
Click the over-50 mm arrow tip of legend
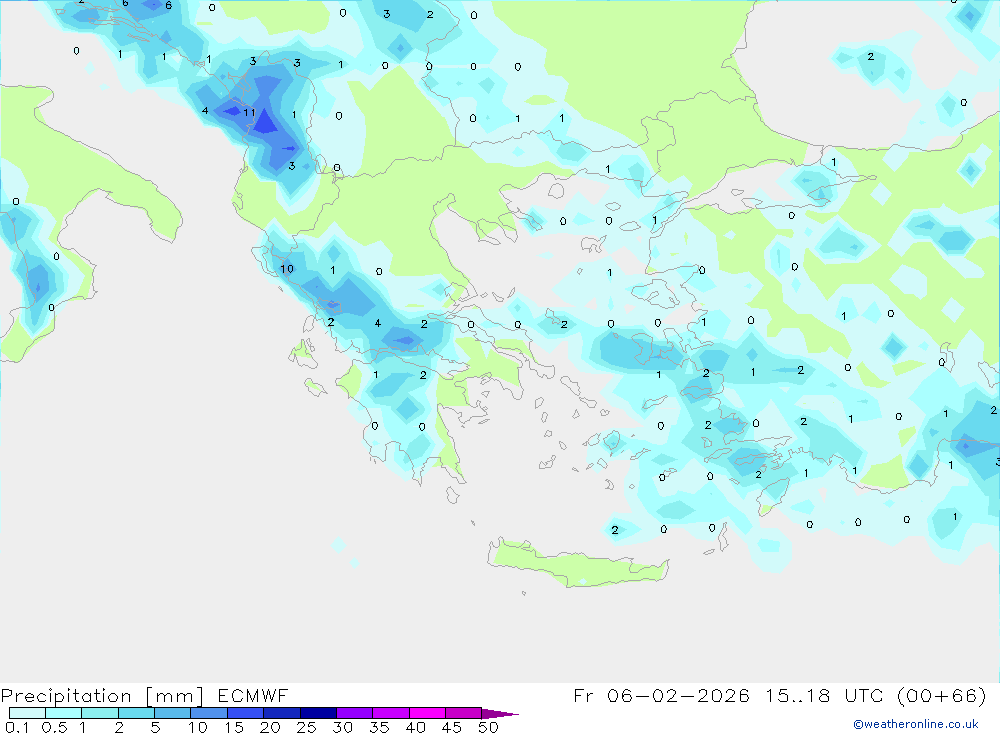499,713
